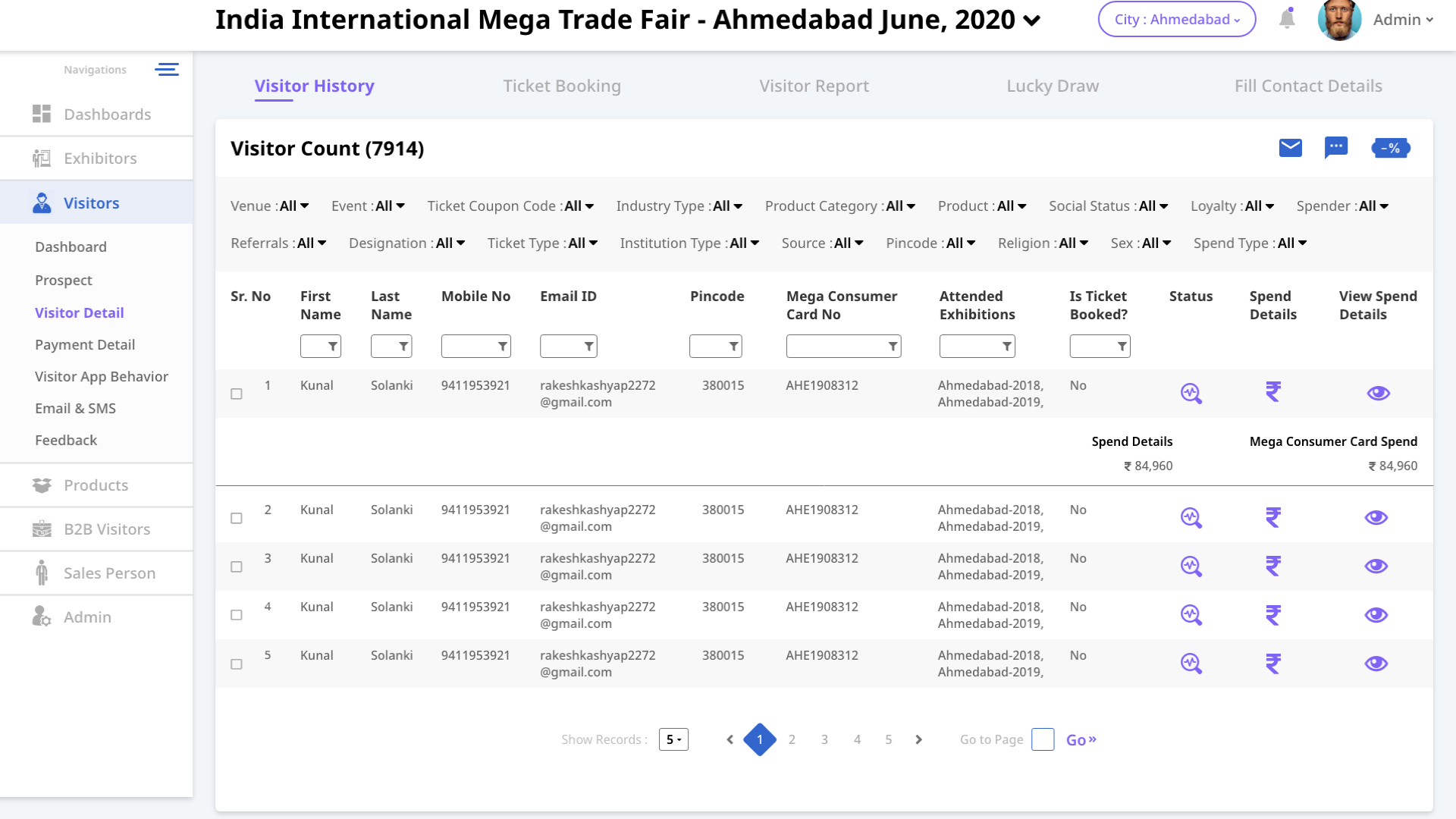The width and height of the screenshot is (1456, 819).
Task: Select checkbox for visitor row 1
Action: (237, 394)
